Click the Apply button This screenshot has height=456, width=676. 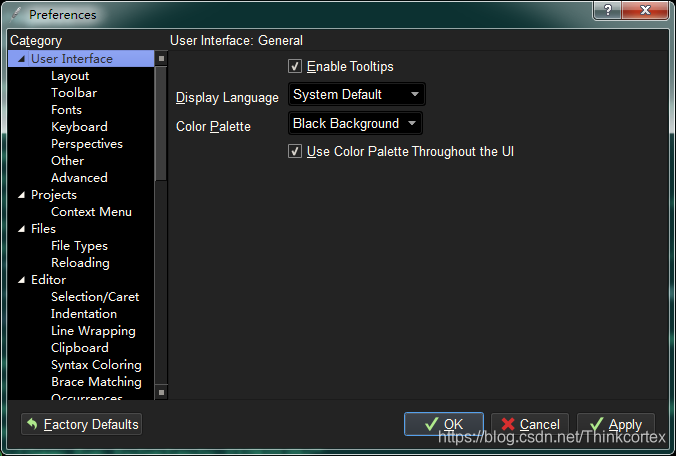(616, 424)
